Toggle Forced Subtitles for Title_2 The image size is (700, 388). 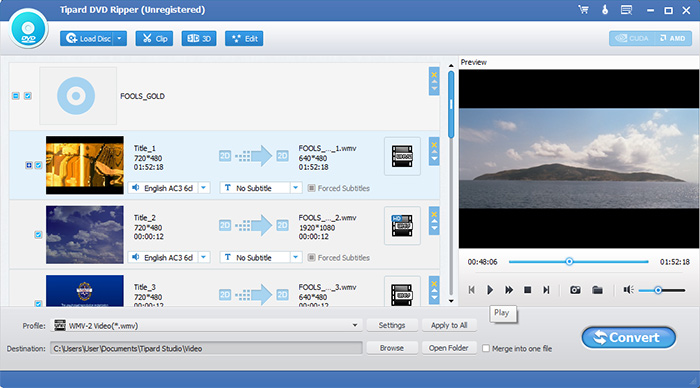(312, 257)
